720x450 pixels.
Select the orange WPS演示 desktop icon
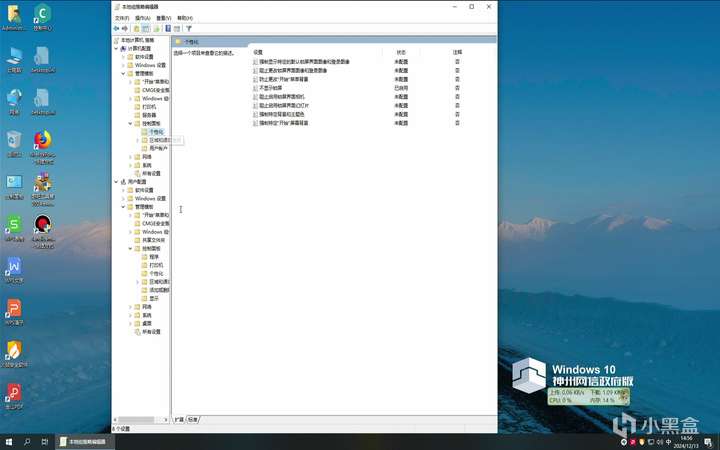pos(14,312)
